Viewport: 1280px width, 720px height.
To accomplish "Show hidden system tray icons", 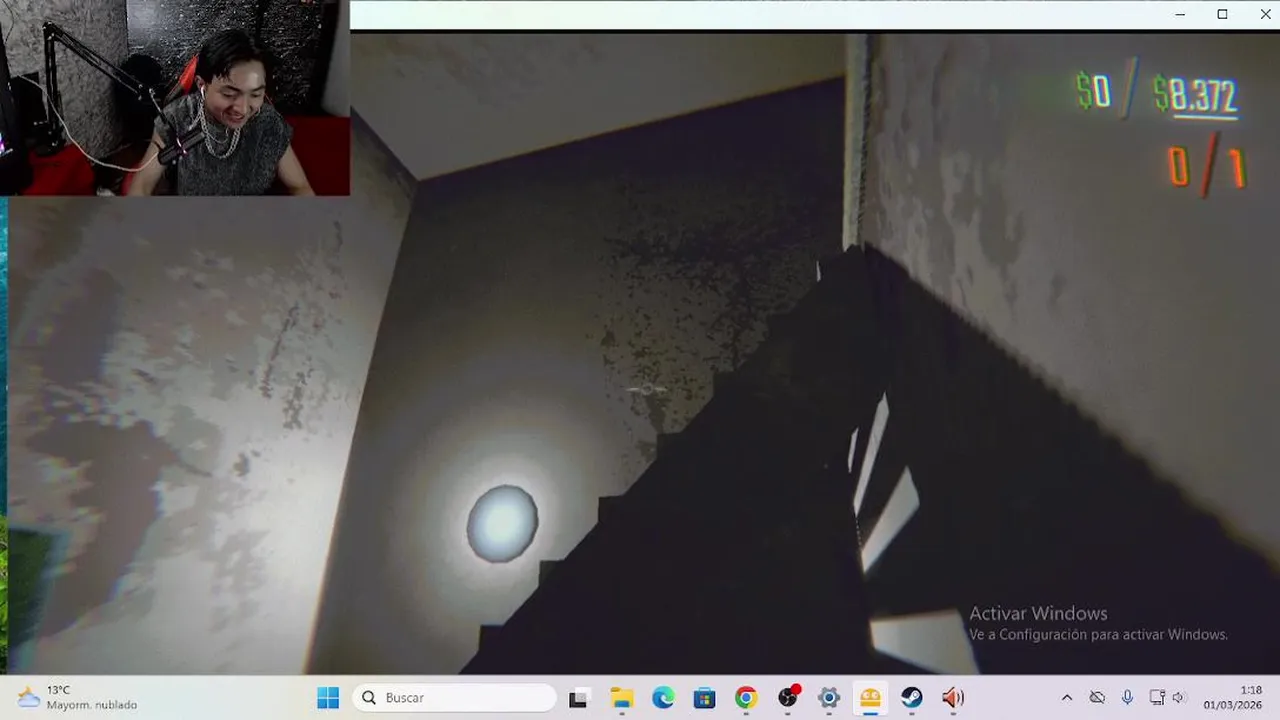I will tap(1066, 698).
